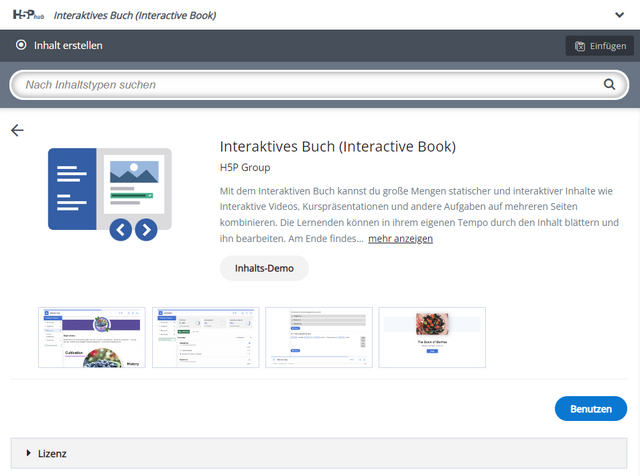This screenshot has height=476, width=640.
Task: Open the second screenshot thumbnail showing summary
Action: 206,338
